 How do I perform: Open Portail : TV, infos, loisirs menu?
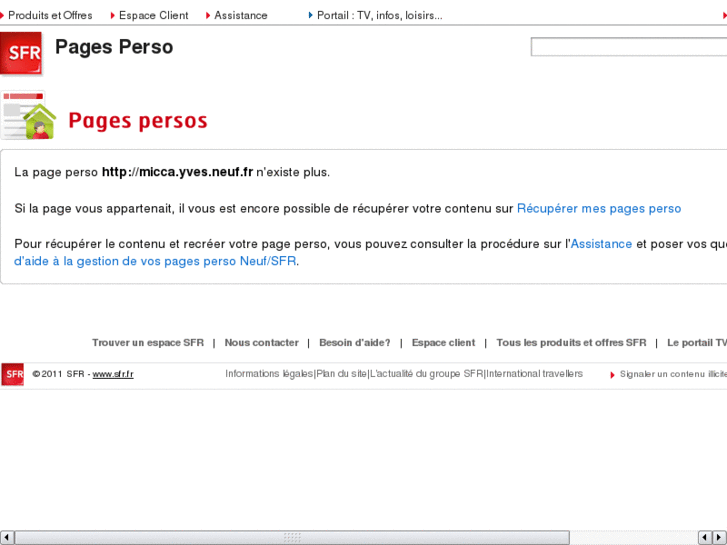point(379,15)
